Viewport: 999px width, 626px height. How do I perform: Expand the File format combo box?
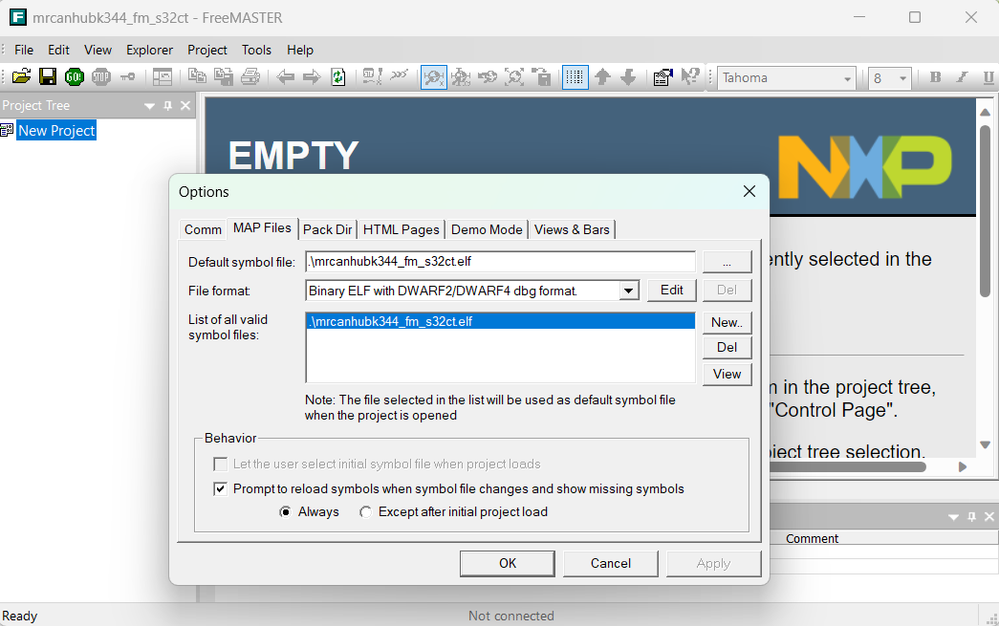coord(628,291)
